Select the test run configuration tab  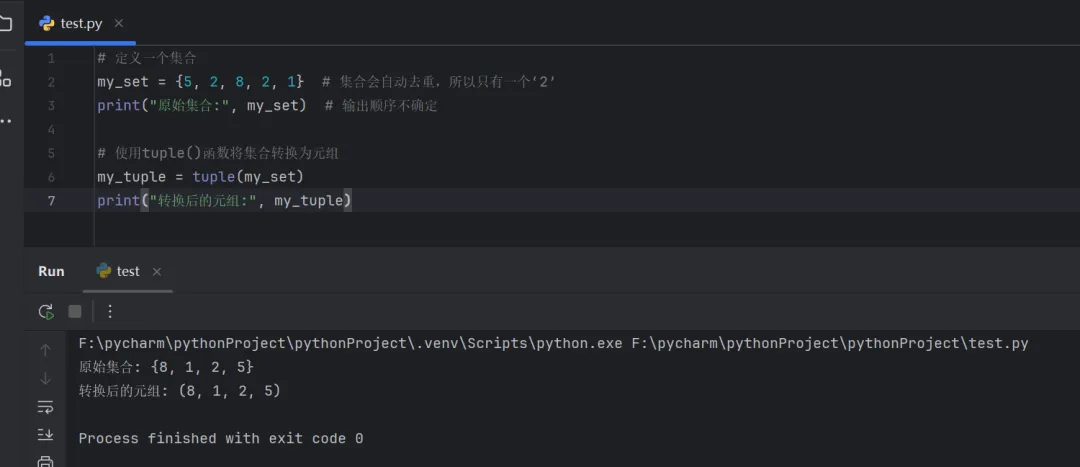point(118,271)
